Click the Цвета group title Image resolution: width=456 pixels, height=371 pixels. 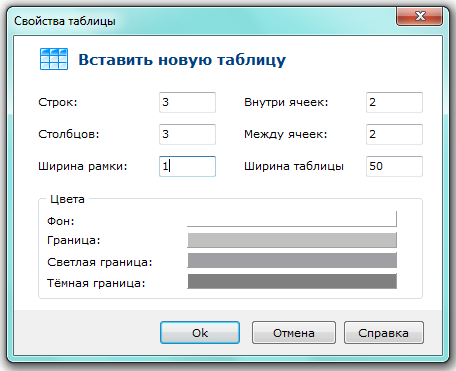point(67,199)
